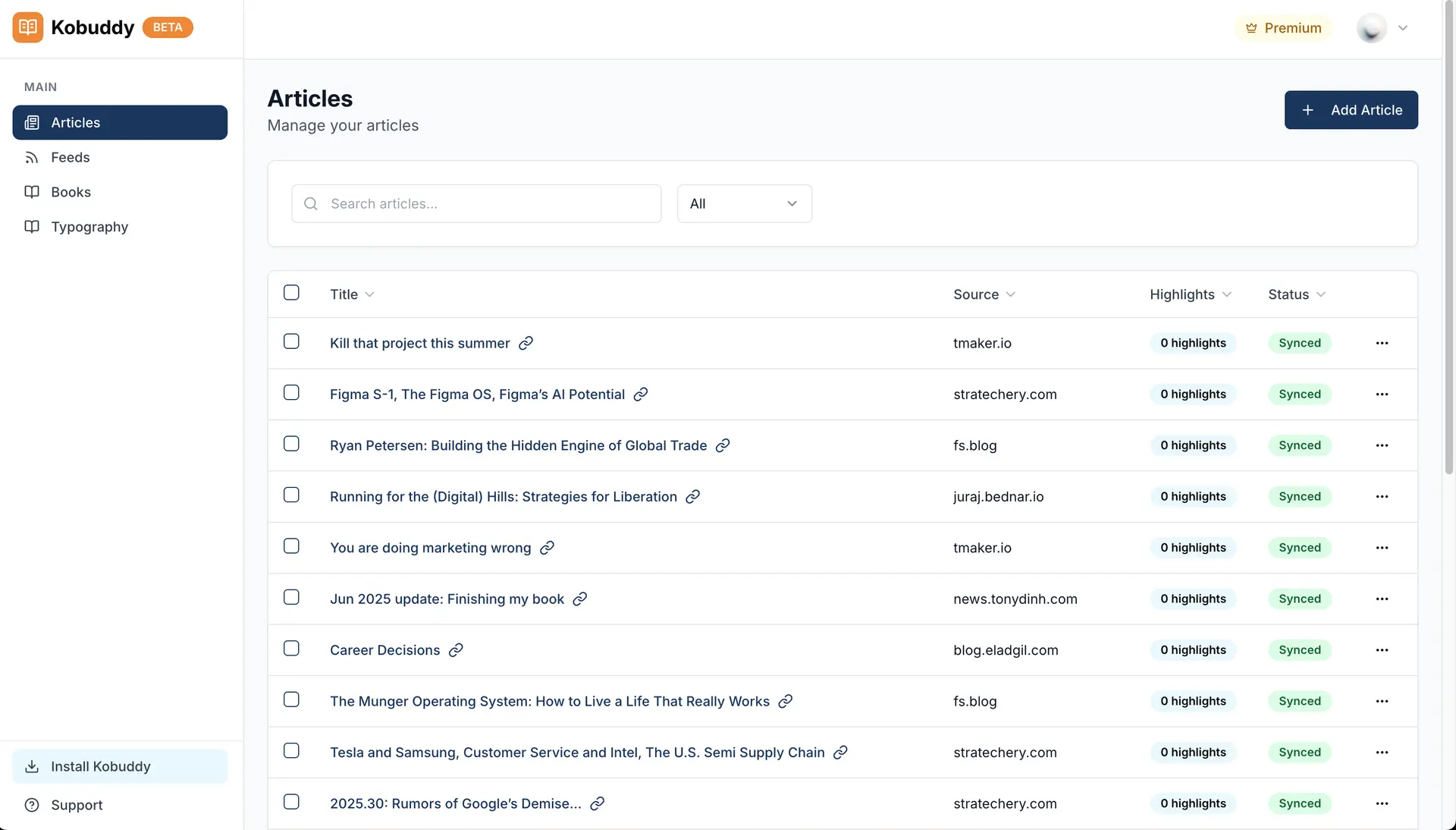Open three-dots menu for Career Decisions row
This screenshot has height=830, width=1456.
pos(1382,650)
